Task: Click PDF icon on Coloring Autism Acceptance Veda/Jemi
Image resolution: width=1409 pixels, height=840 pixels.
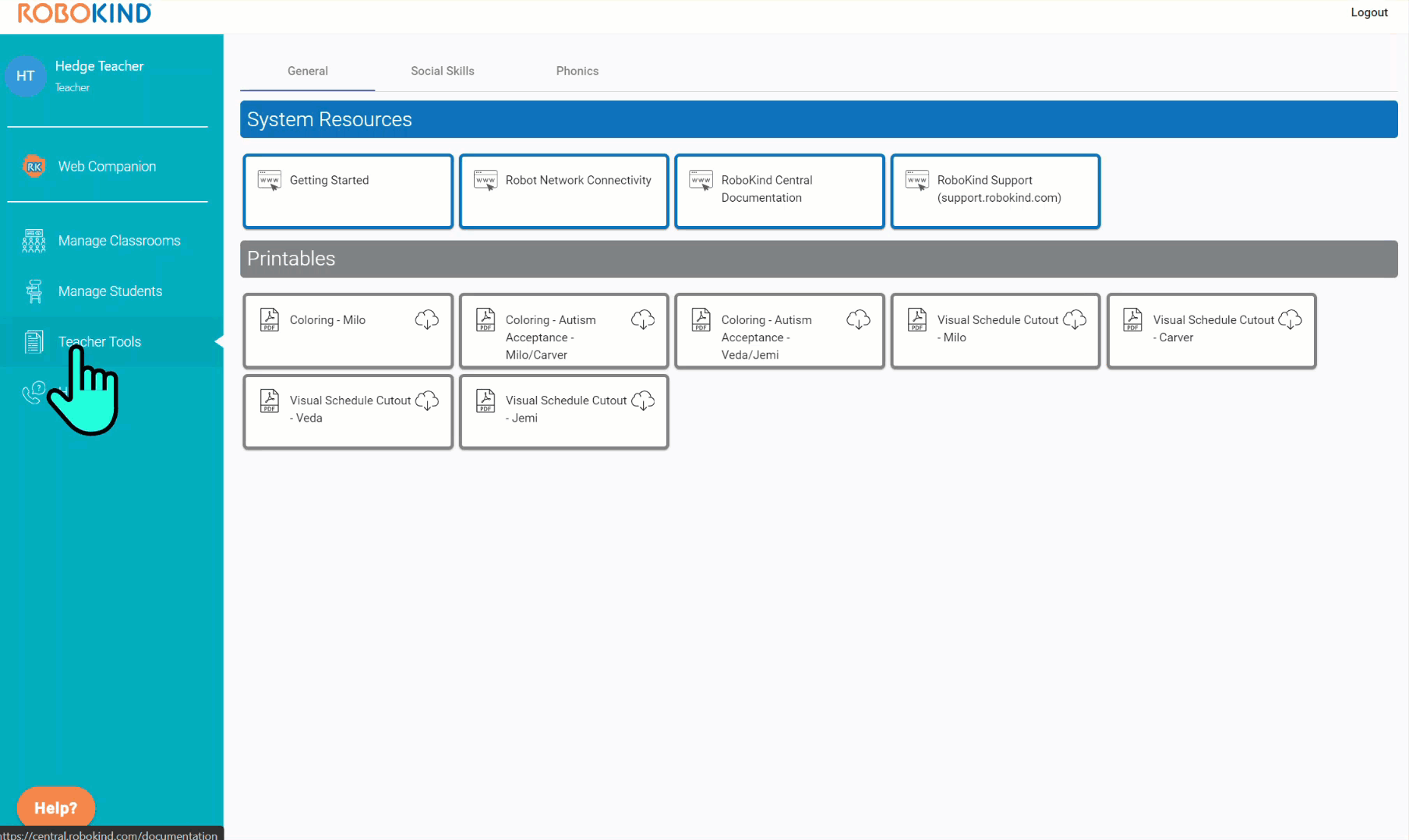Action: 701,319
